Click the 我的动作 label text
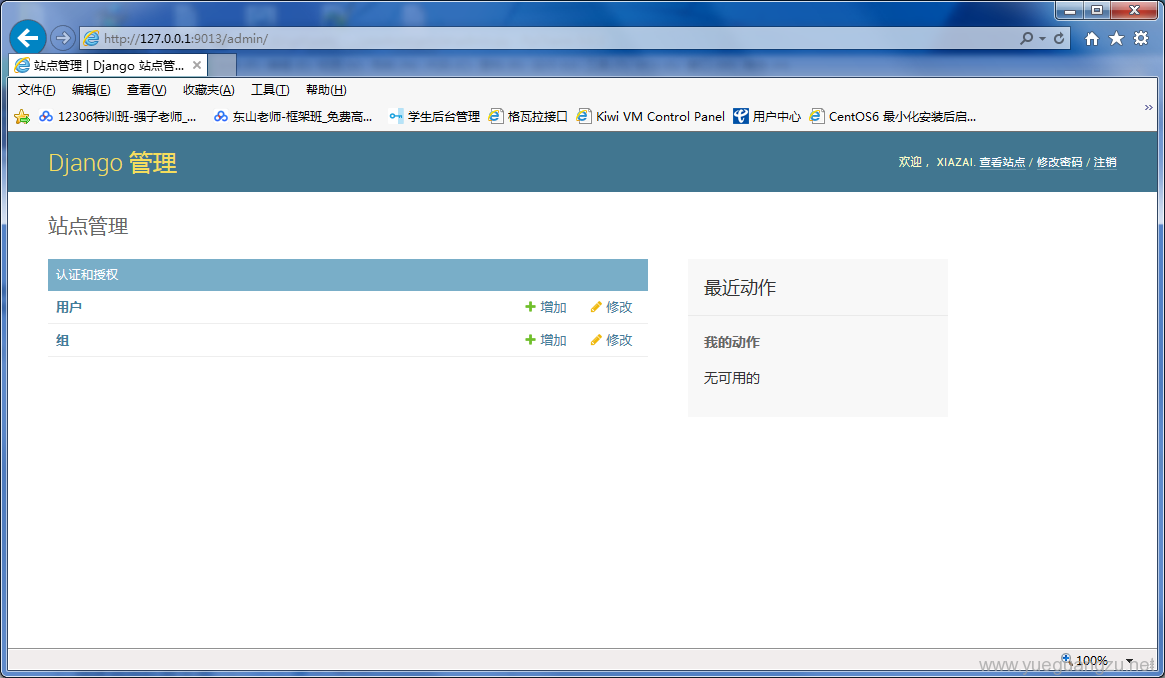This screenshot has height=678, width=1165. tap(732, 342)
